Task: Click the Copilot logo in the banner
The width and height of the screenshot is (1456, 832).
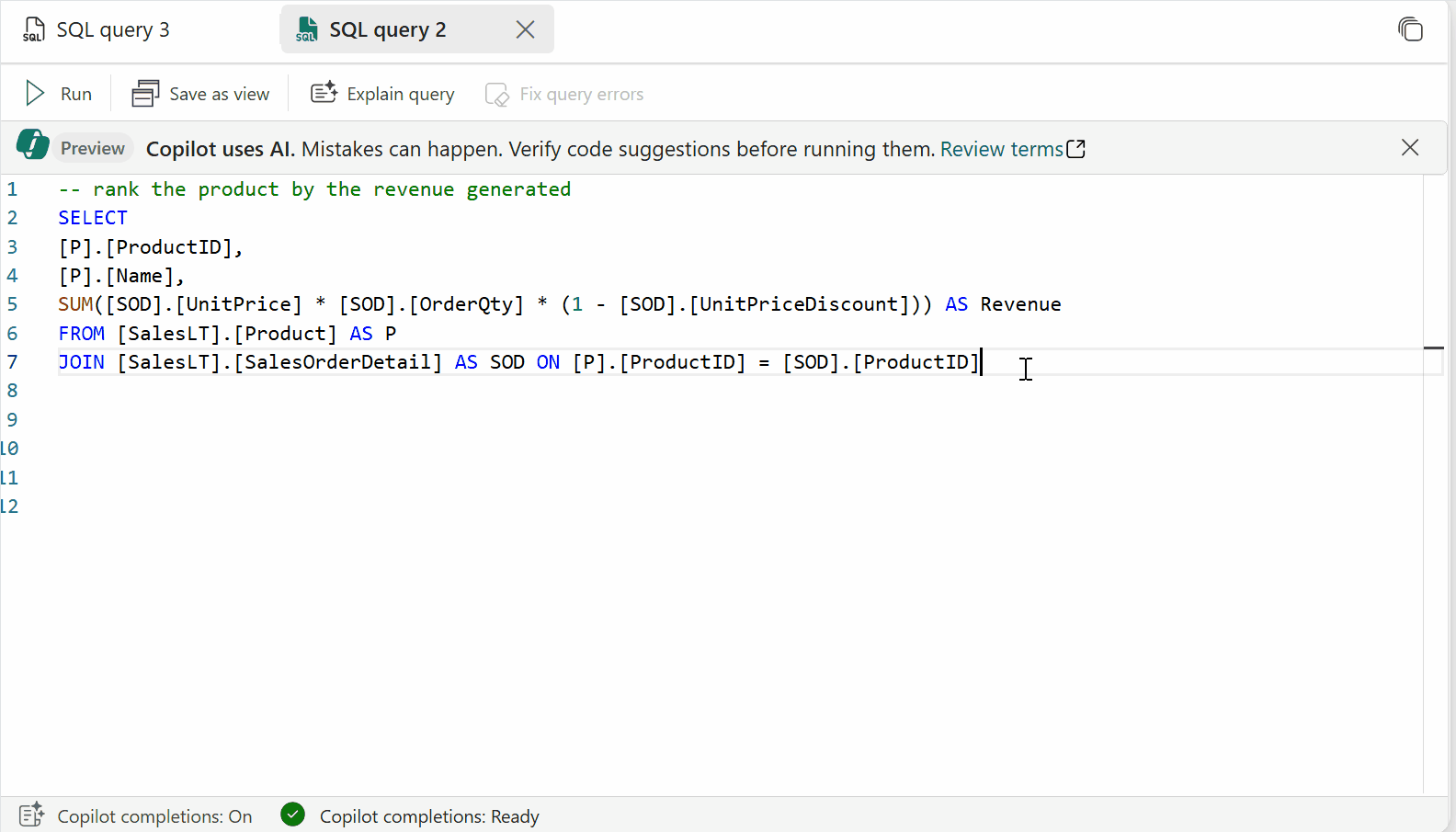Action: (33, 145)
